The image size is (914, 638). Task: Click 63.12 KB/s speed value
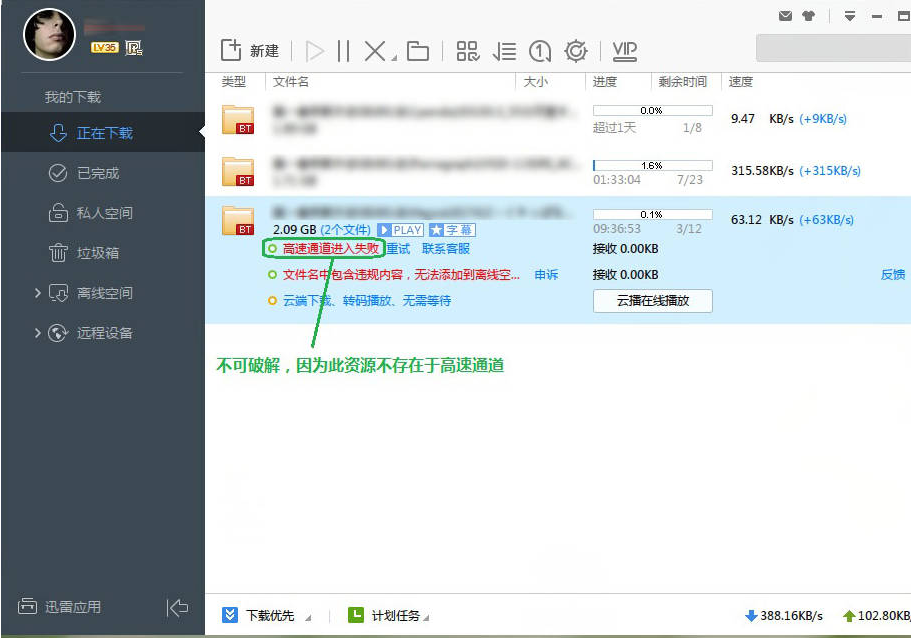click(x=762, y=220)
